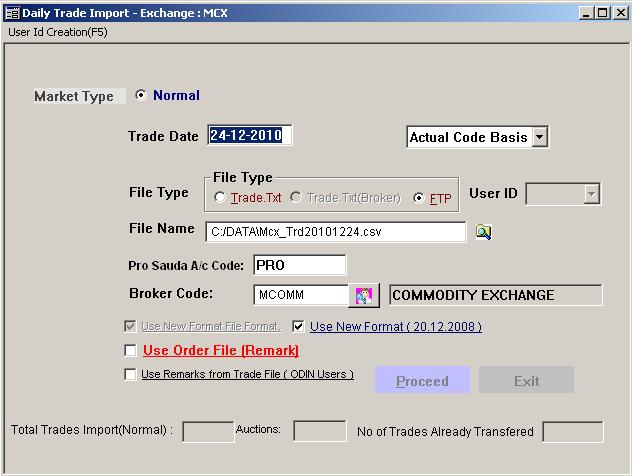This screenshot has width=632, height=476.
Task: Open the User ID dropdown list
Action: click(x=591, y=194)
